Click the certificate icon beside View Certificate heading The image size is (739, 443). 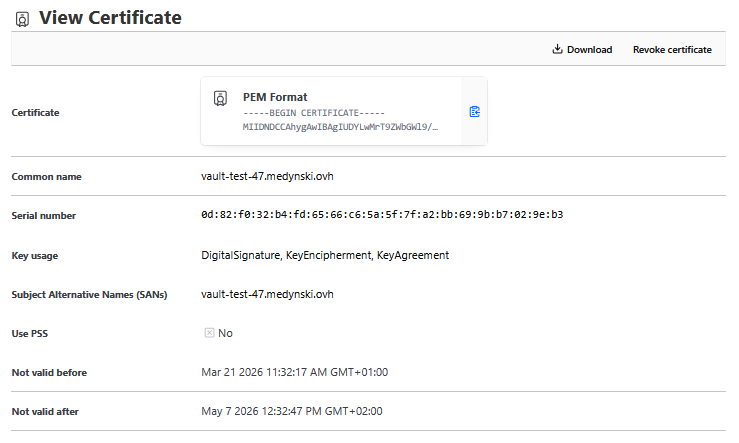tap(22, 18)
